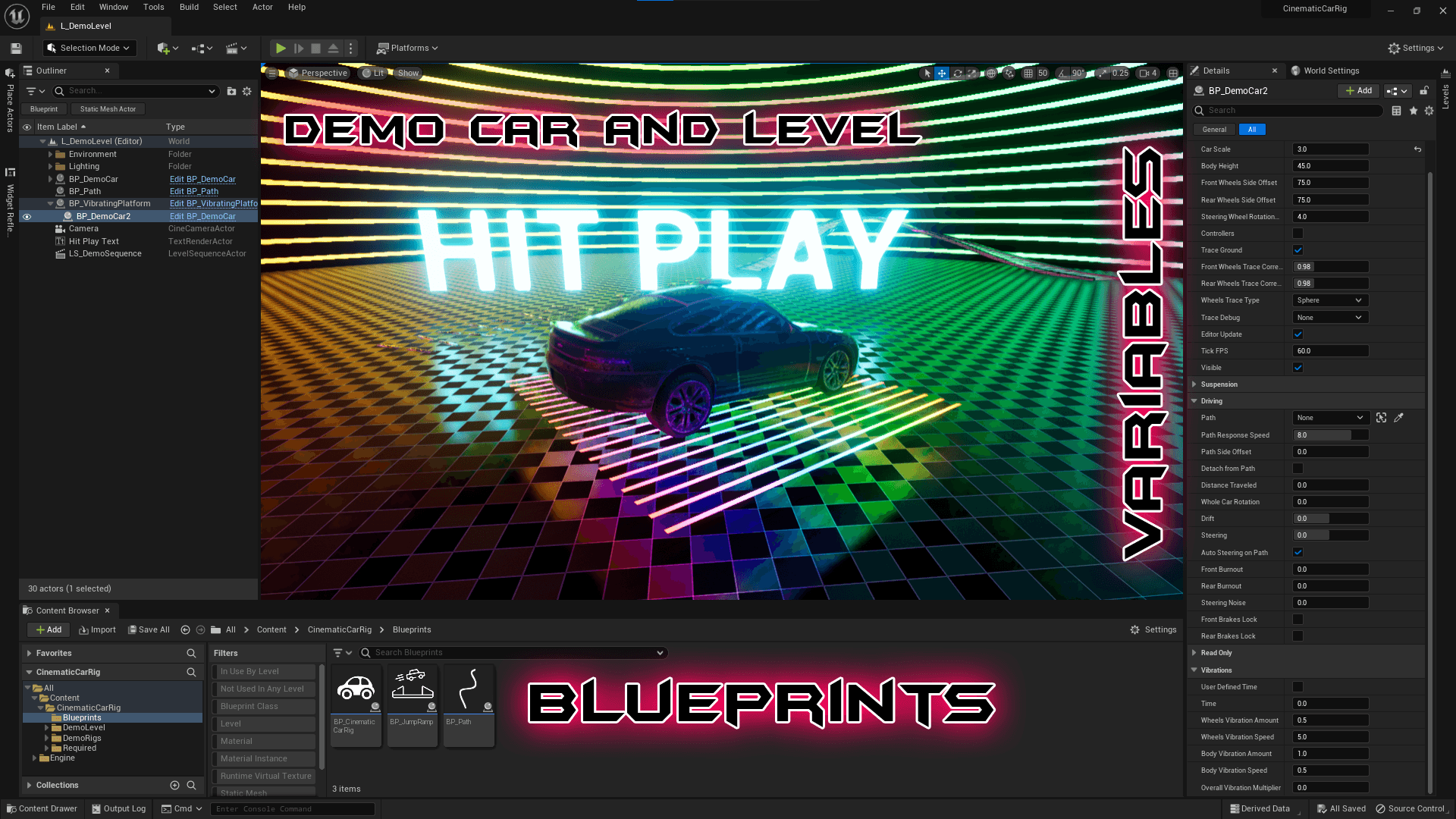Click Save All in Content Browser
This screenshot has width=1456, height=819.
(x=149, y=629)
